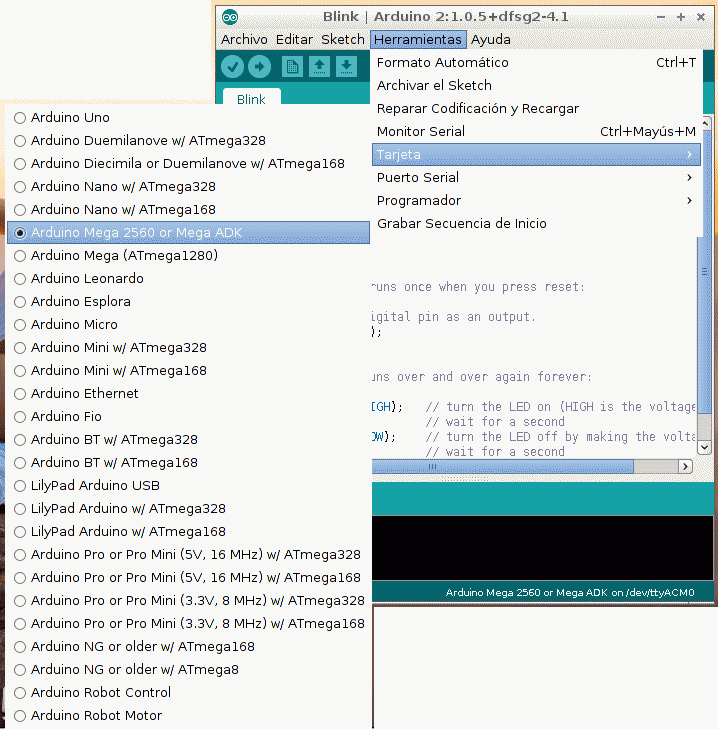Screen dimensions: 718x729
Task: Click the editor horizontal scrollbar right arrow
Action: pos(685,467)
